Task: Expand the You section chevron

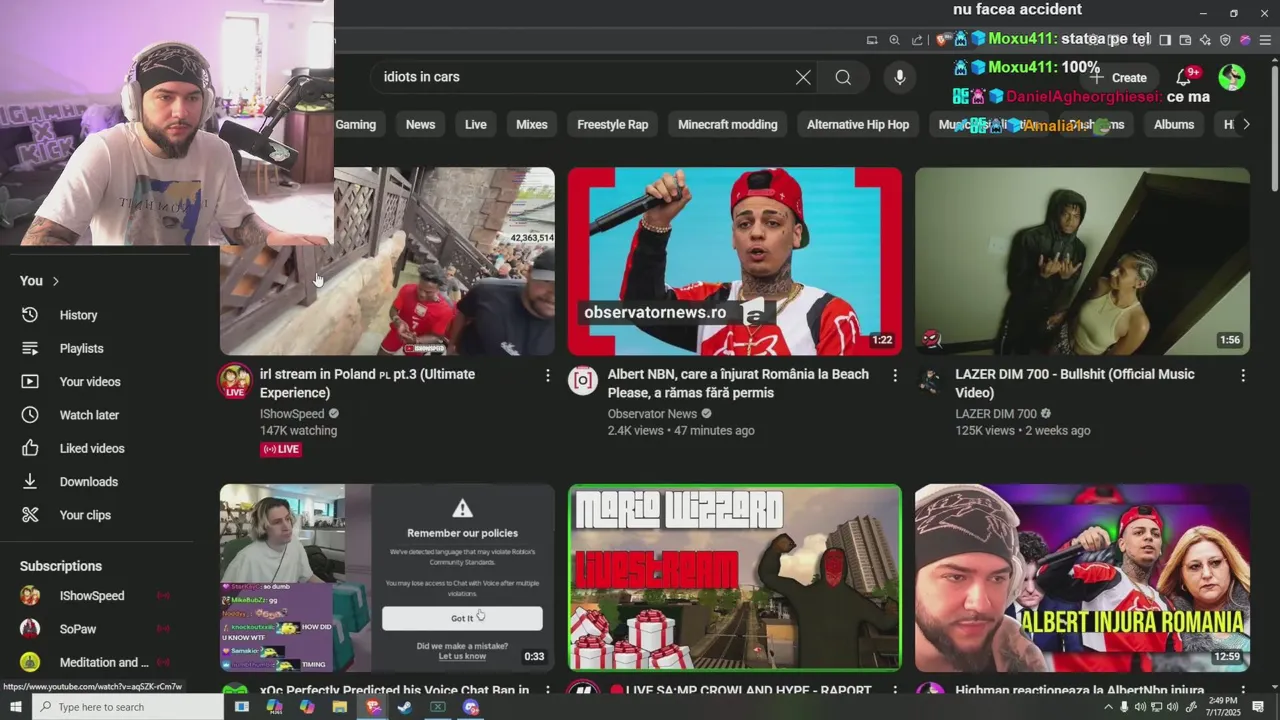Action: (56, 281)
